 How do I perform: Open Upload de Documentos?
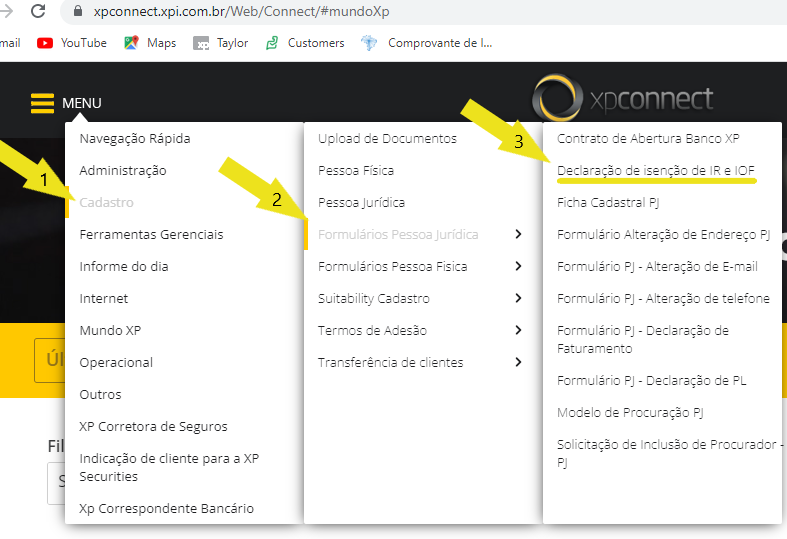[x=387, y=139]
